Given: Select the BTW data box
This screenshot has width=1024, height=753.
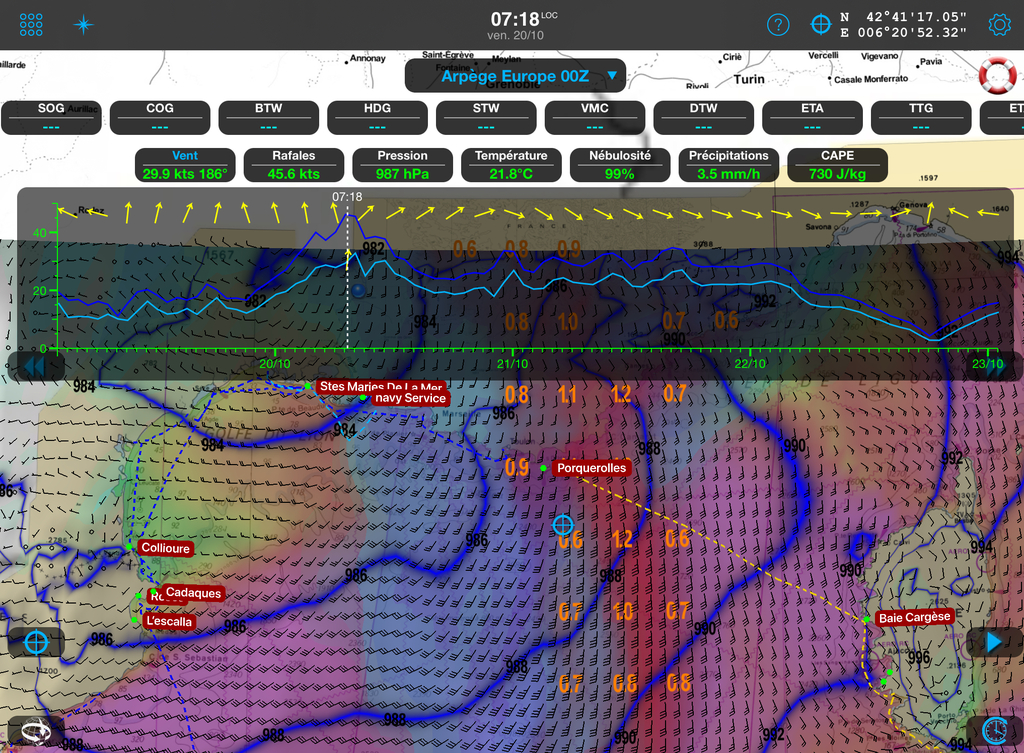Looking at the screenshot, I should 268,117.
